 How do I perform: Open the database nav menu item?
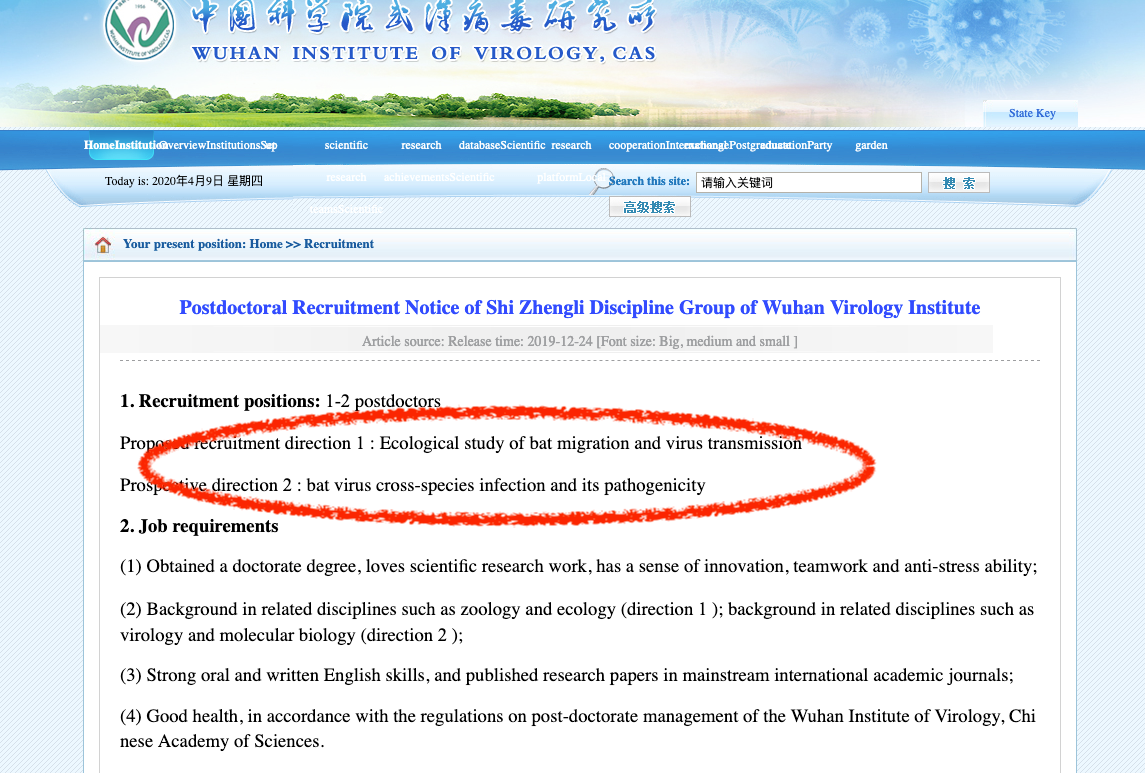(479, 146)
